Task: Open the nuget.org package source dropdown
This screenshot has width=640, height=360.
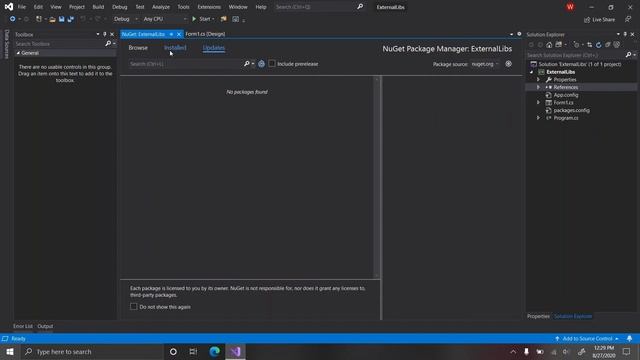Action: (485, 64)
